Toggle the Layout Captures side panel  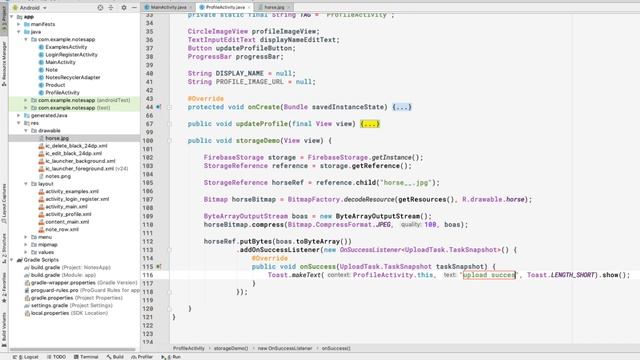pyautogui.click(x=4, y=203)
